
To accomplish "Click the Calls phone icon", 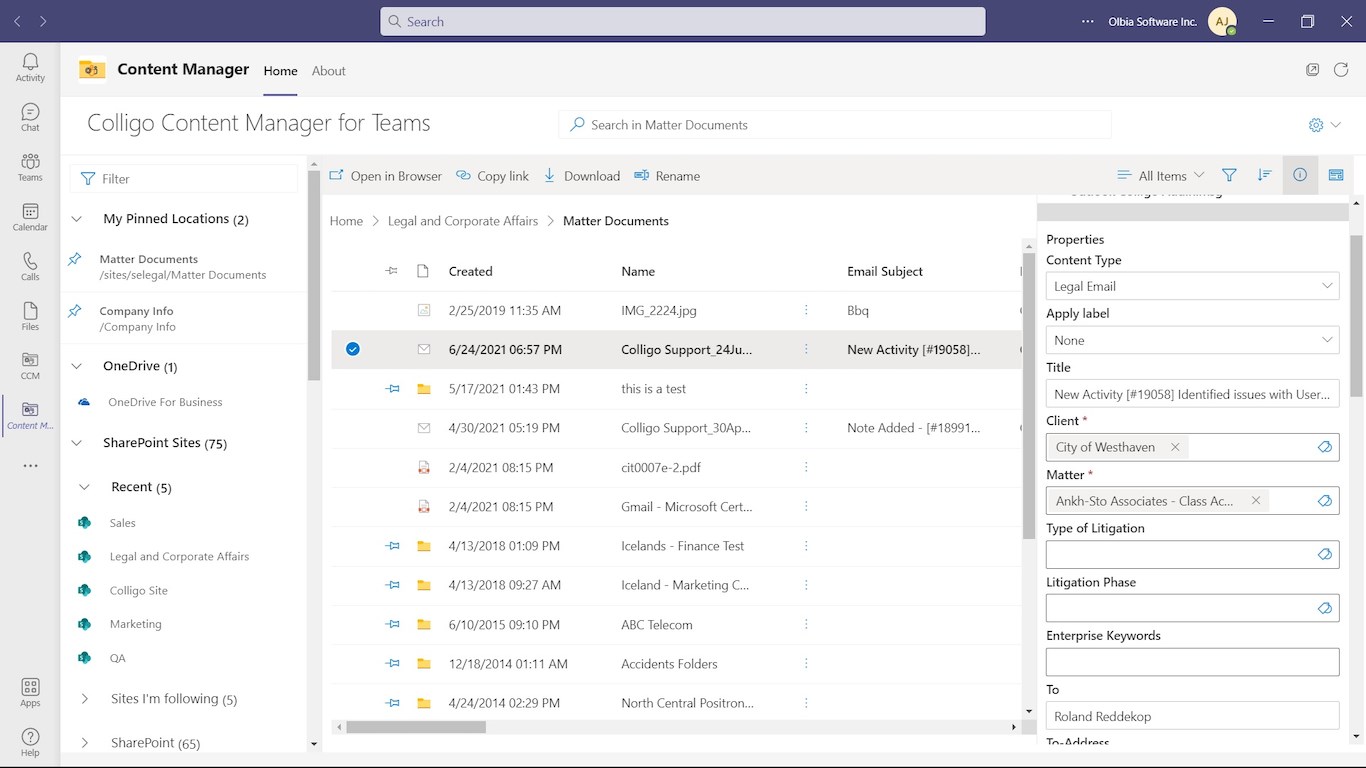I will [x=30, y=265].
